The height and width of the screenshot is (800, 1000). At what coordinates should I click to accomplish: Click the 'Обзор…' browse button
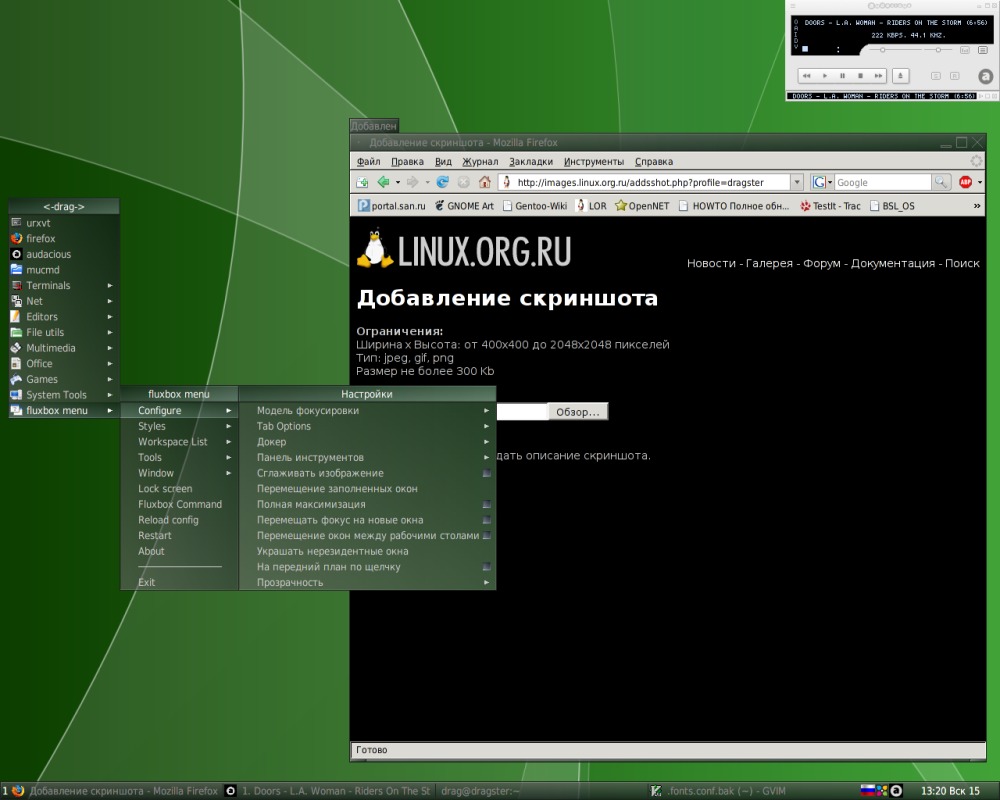pyautogui.click(x=578, y=412)
